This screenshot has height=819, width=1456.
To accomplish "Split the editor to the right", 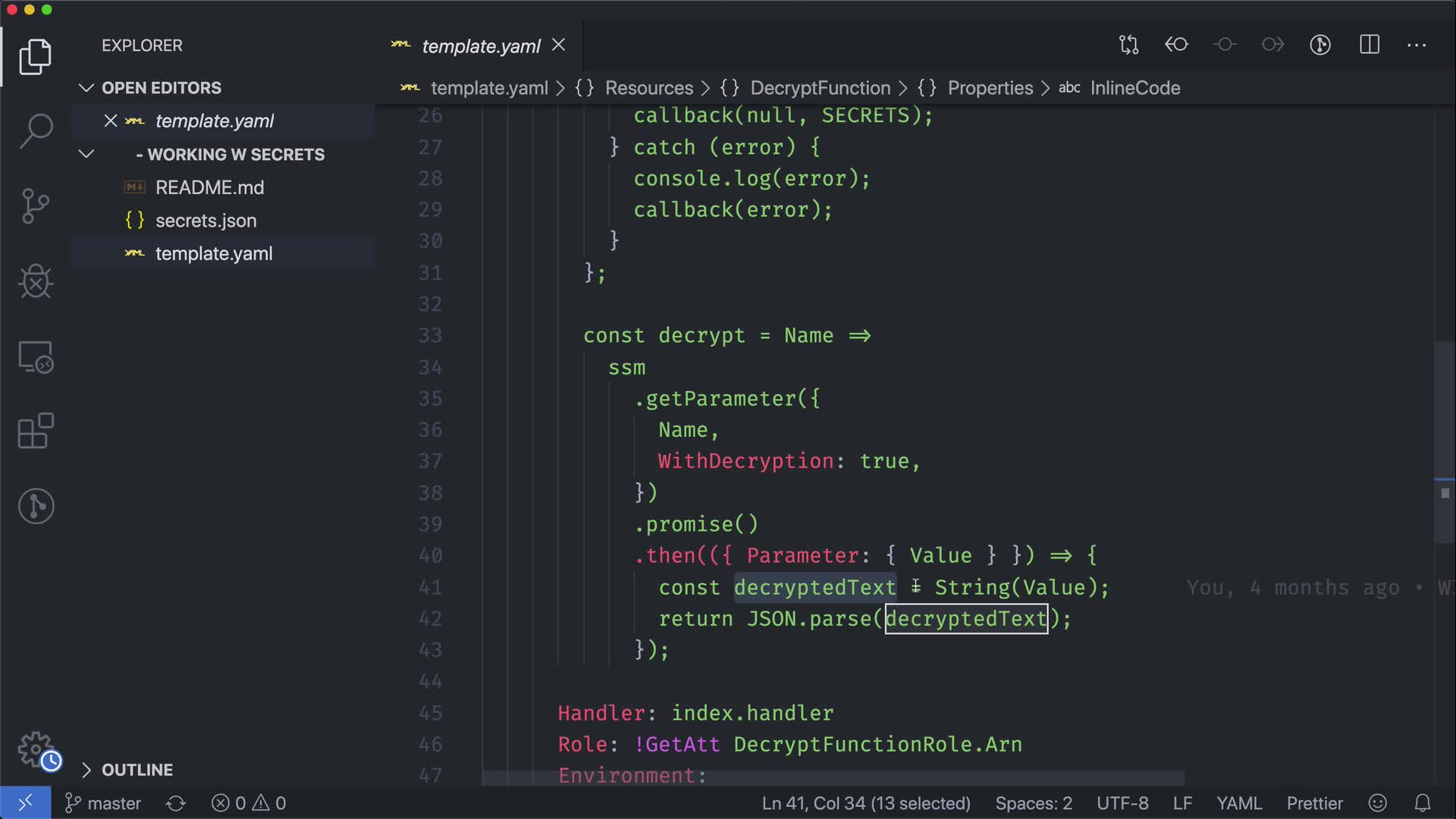I will pos(1370,45).
